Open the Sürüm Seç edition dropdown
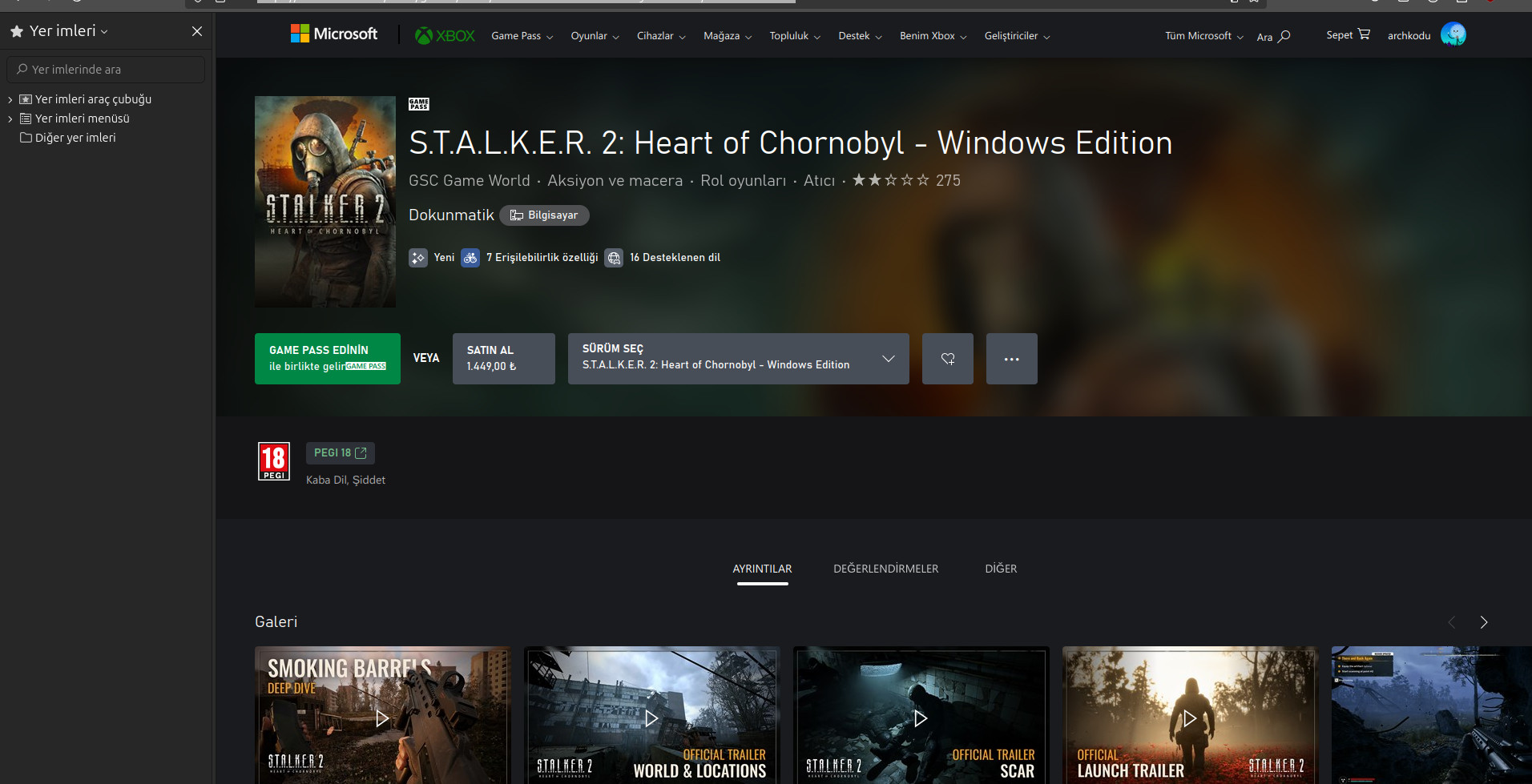 pyautogui.click(x=739, y=359)
